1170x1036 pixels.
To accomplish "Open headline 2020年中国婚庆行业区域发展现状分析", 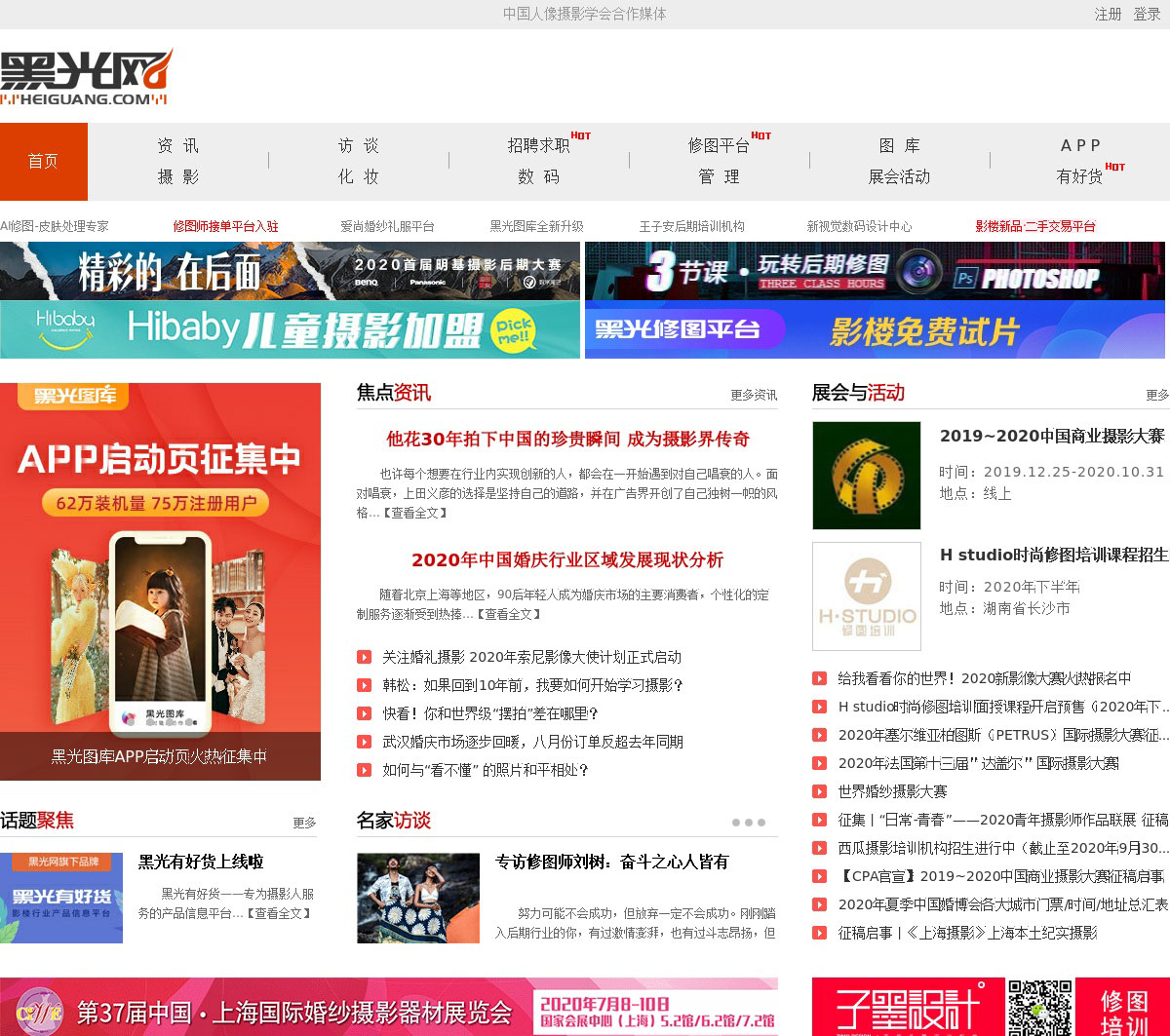I will (x=567, y=559).
